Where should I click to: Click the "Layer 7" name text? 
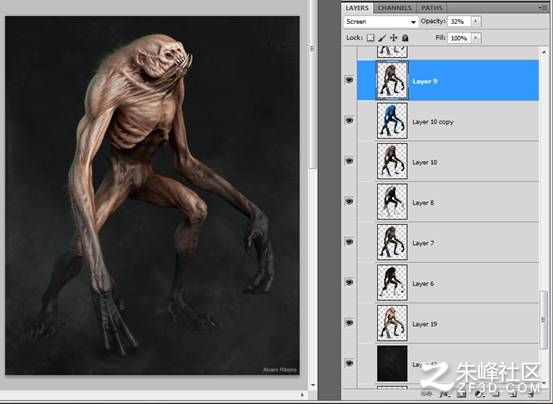click(x=423, y=243)
